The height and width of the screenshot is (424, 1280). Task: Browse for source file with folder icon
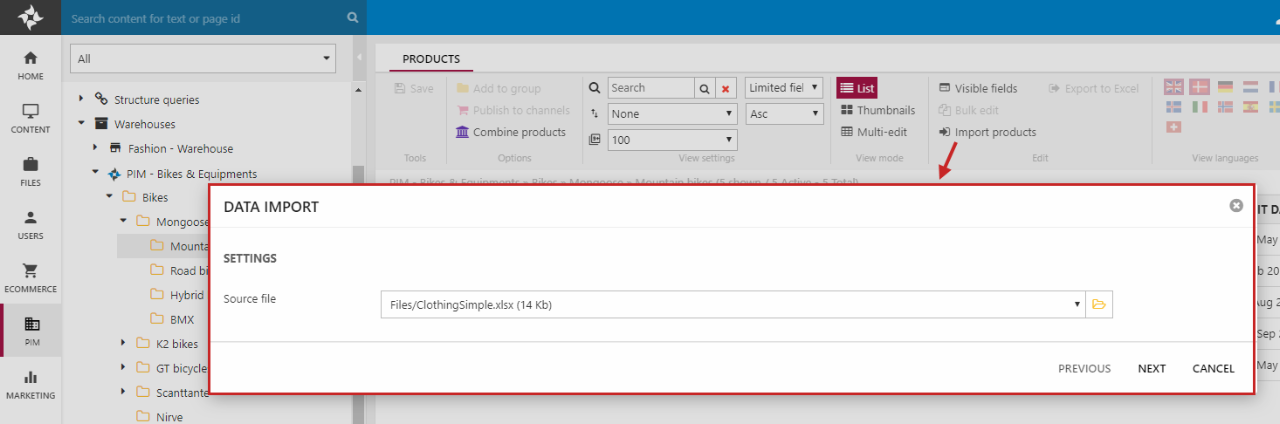tap(1099, 304)
